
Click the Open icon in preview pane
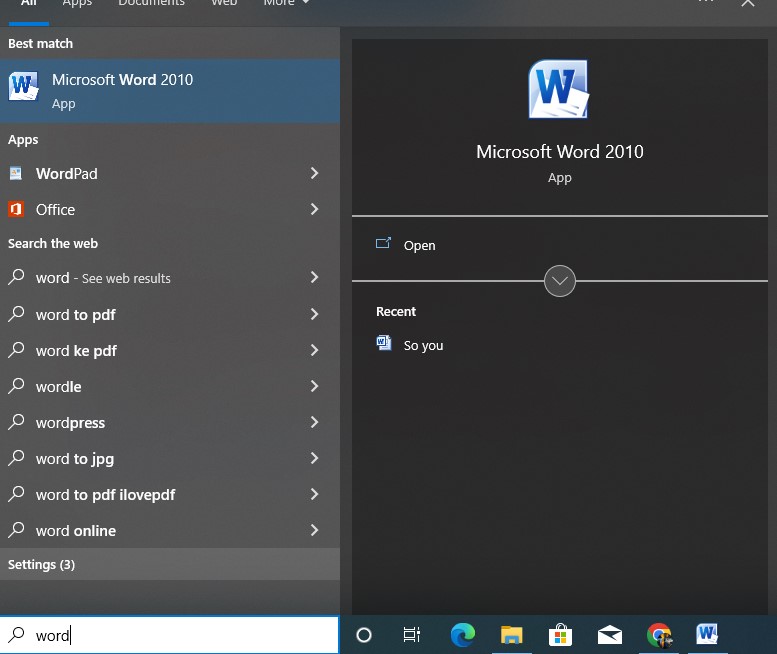(x=383, y=243)
